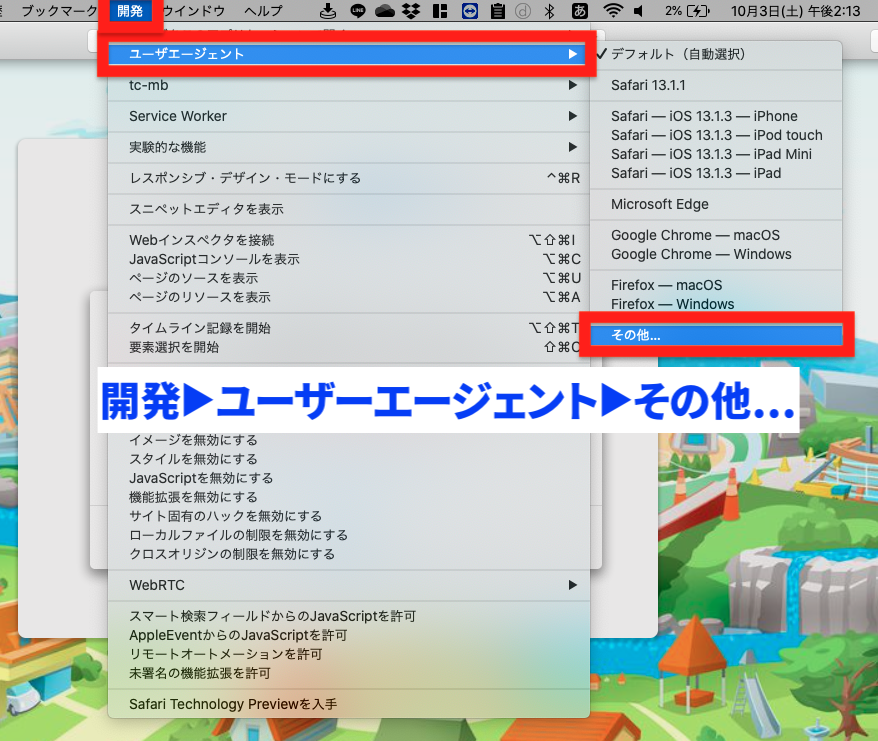Select Safari — iOS 13.1.3 — iPad agent
This screenshot has width=878, height=741.
[716, 173]
